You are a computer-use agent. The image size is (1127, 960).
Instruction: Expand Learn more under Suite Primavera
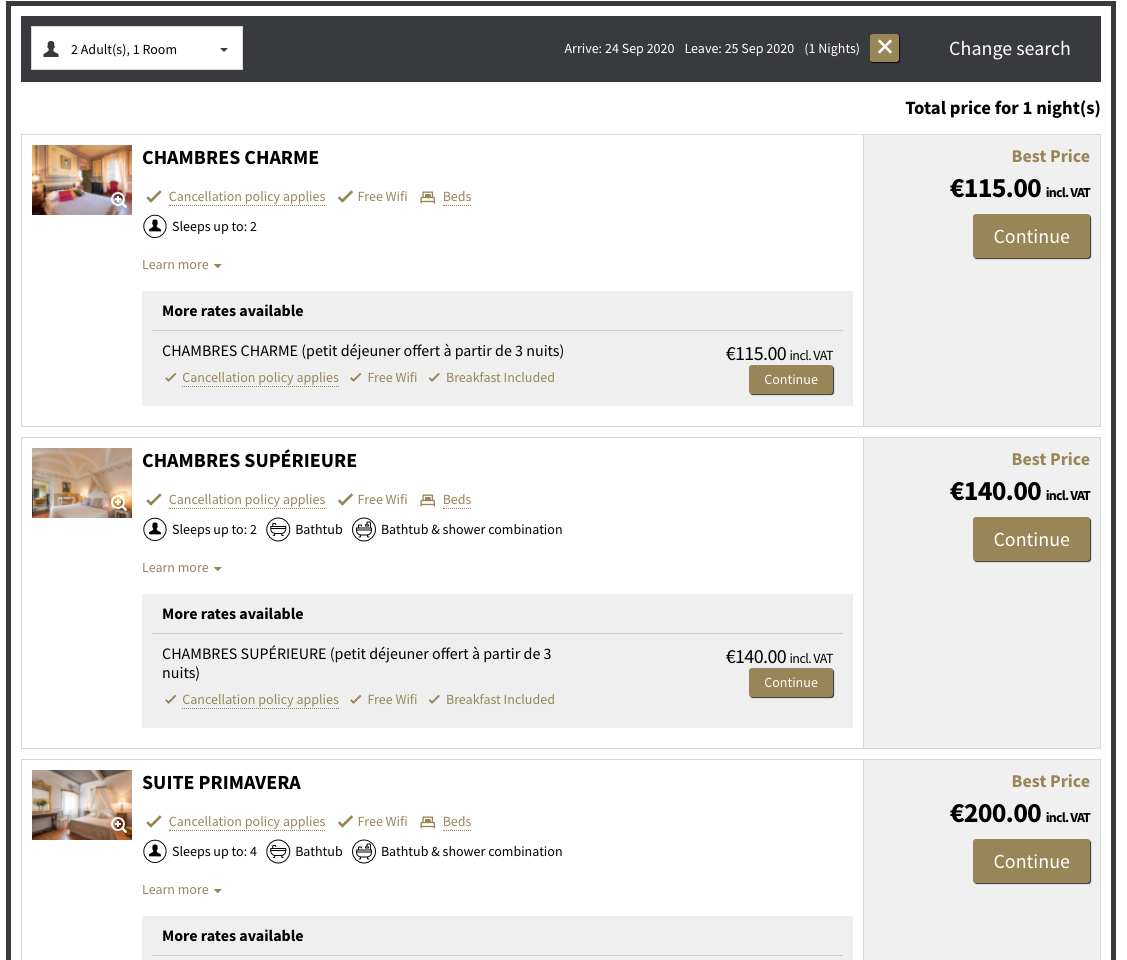point(181,890)
